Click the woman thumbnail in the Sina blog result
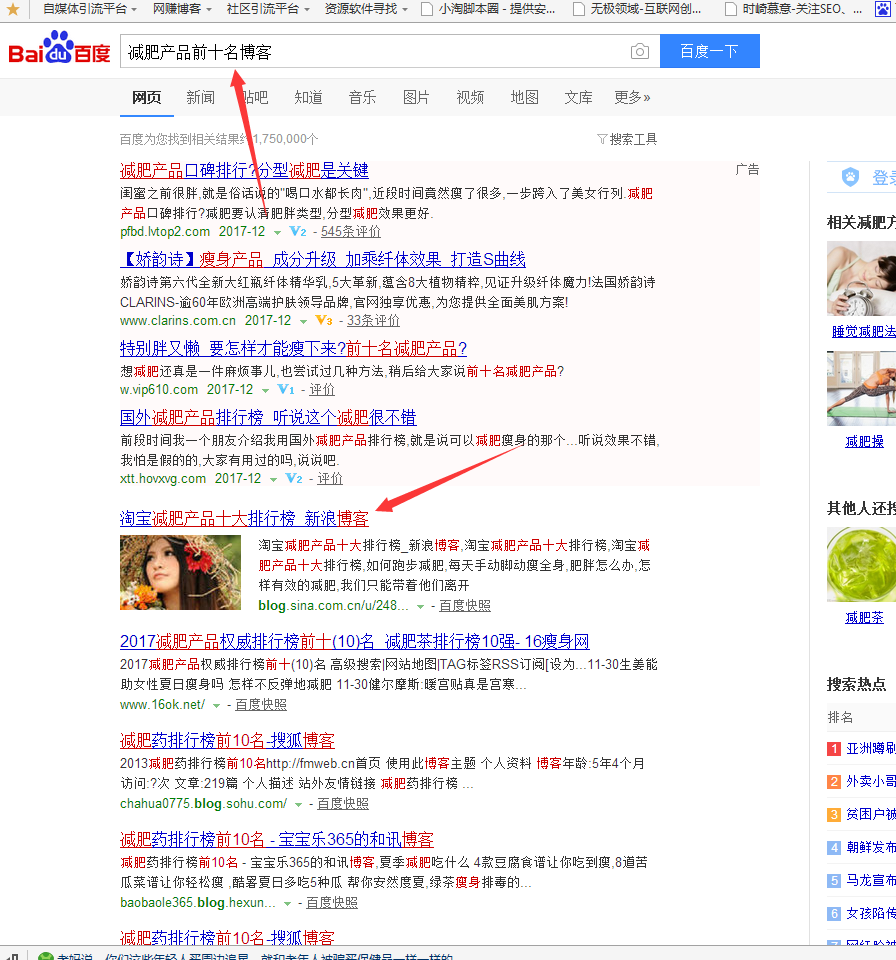The width and height of the screenshot is (896, 960). tap(181, 572)
